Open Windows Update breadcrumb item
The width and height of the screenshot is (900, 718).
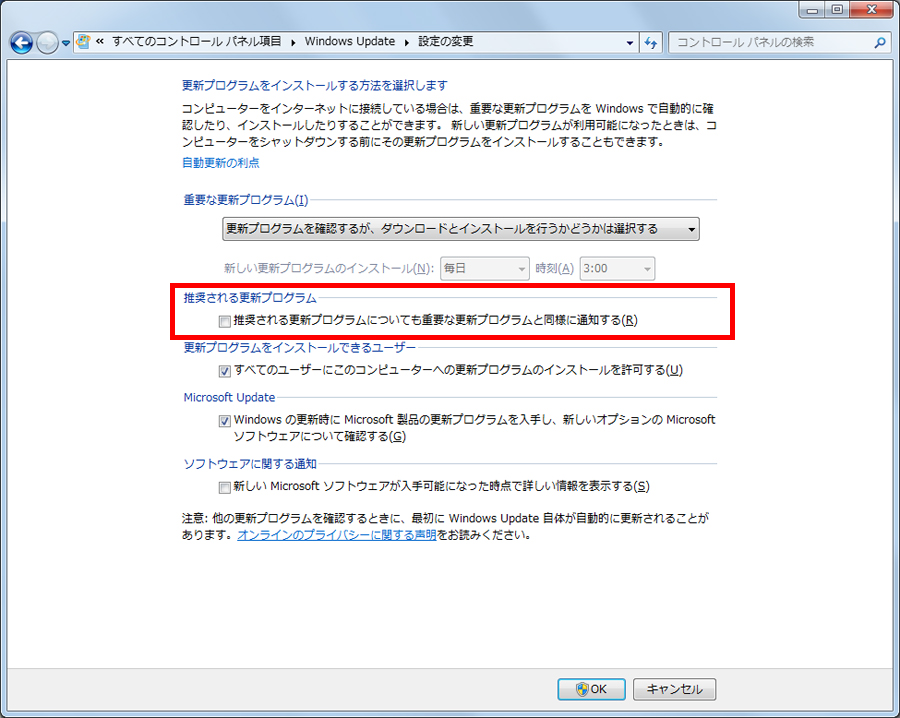[350, 41]
